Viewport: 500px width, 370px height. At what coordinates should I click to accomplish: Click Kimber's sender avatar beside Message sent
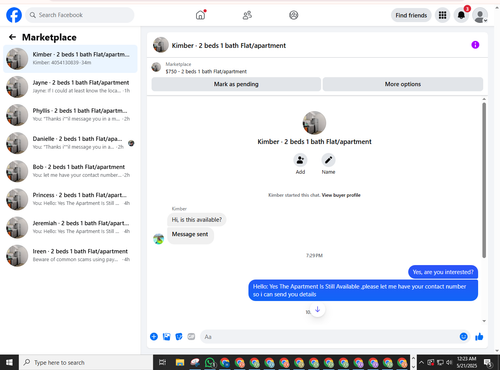159,239
